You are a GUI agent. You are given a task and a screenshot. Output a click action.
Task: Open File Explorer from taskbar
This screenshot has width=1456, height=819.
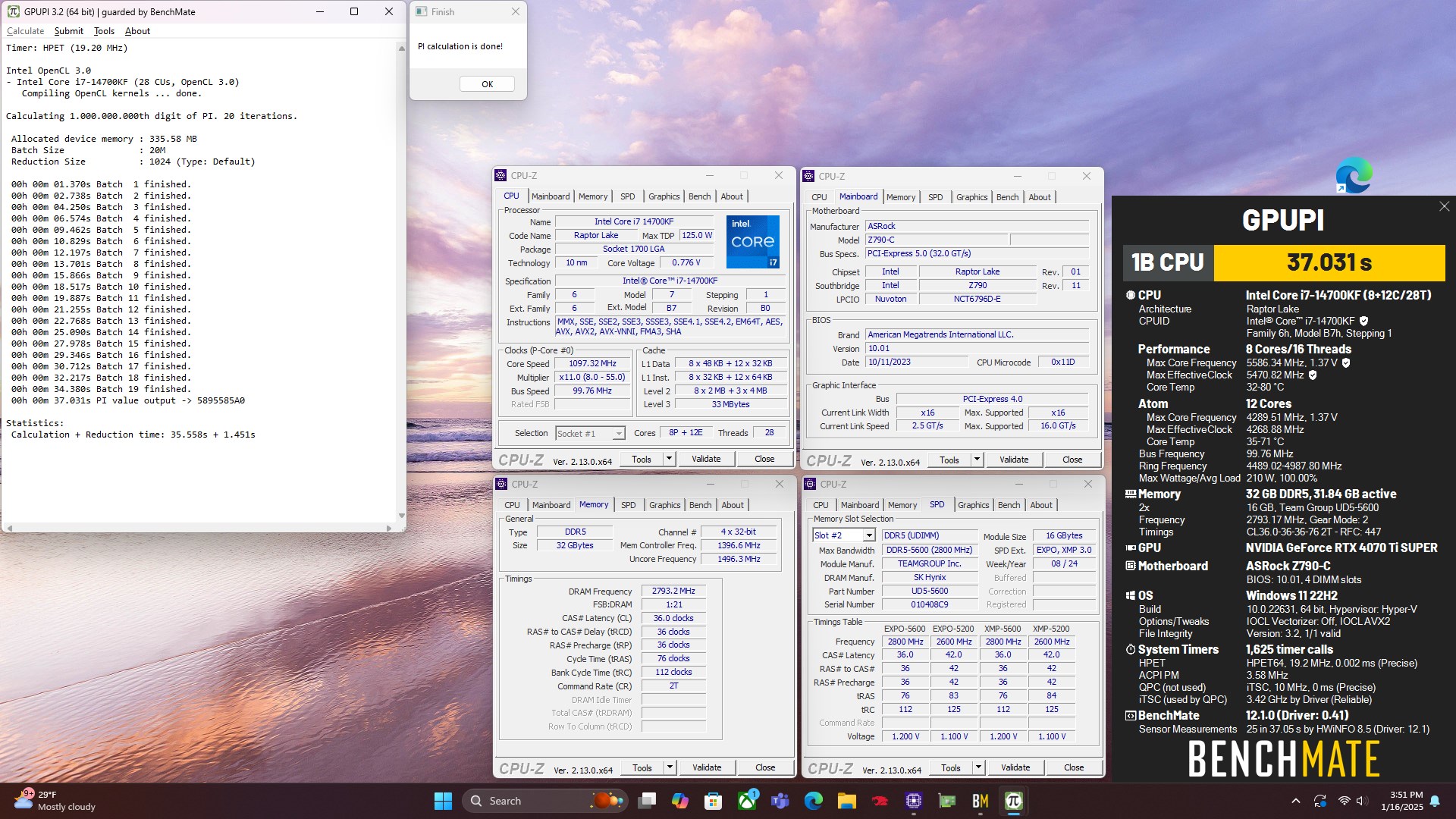846,801
